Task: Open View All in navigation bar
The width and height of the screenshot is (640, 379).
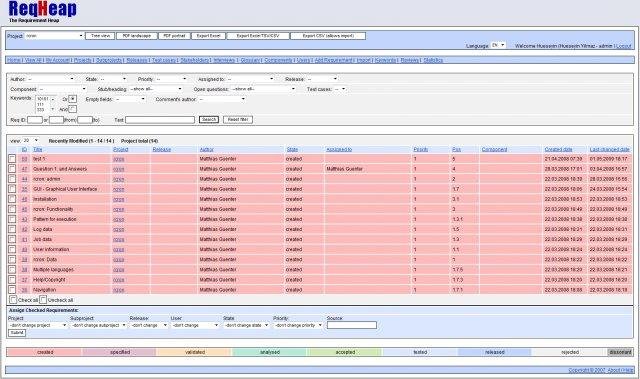Action: pyautogui.click(x=33, y=60)
